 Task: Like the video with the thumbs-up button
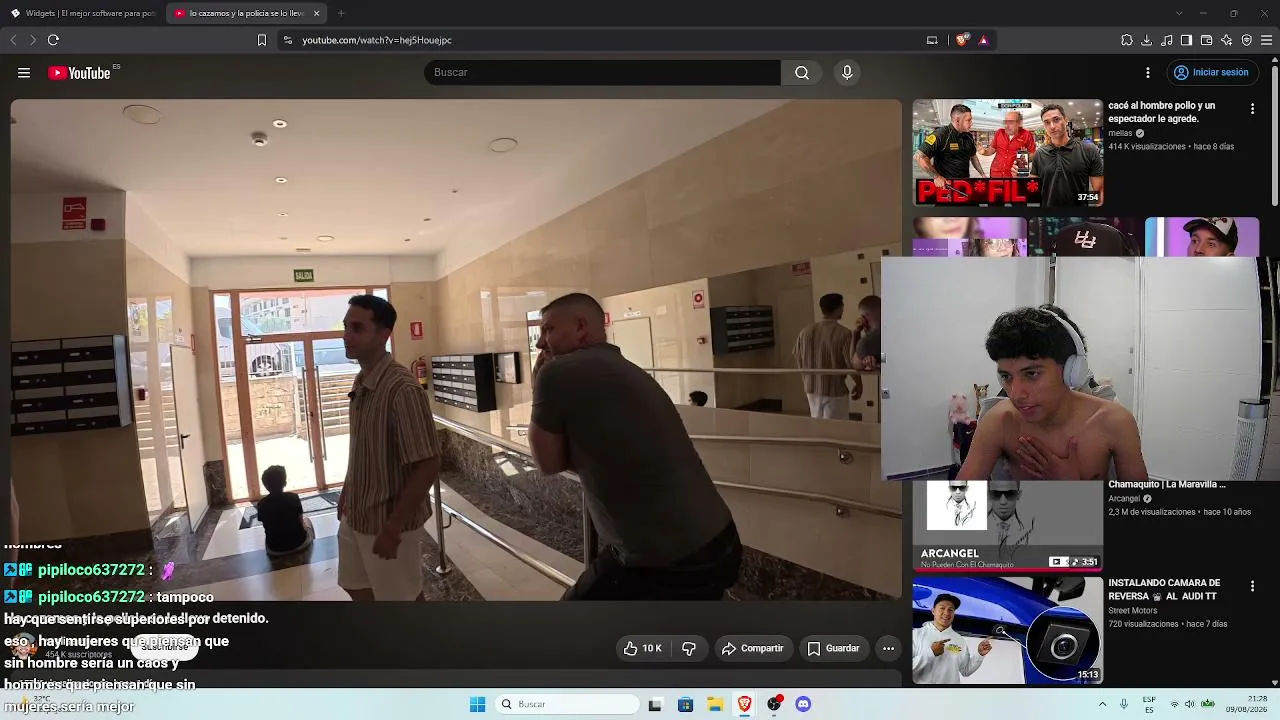(642, 649)
